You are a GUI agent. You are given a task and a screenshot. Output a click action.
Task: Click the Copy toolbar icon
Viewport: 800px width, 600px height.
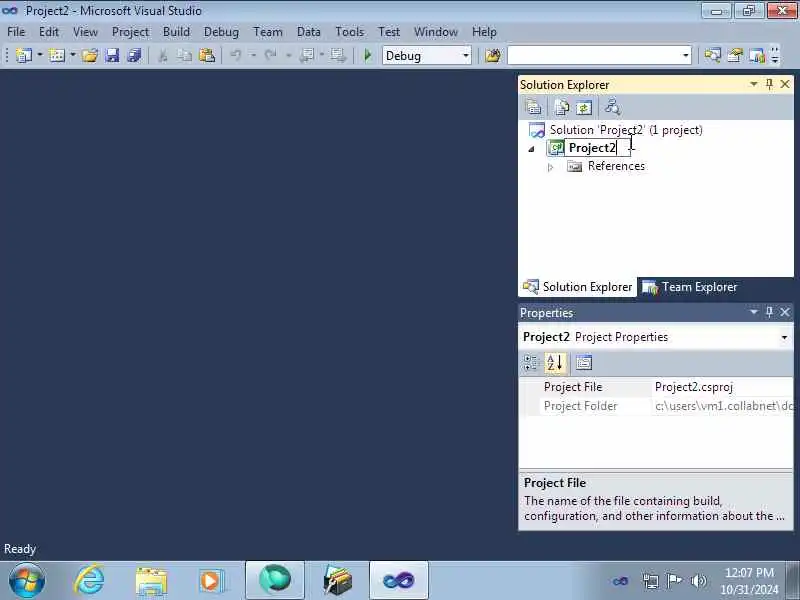tap(184, 55)
